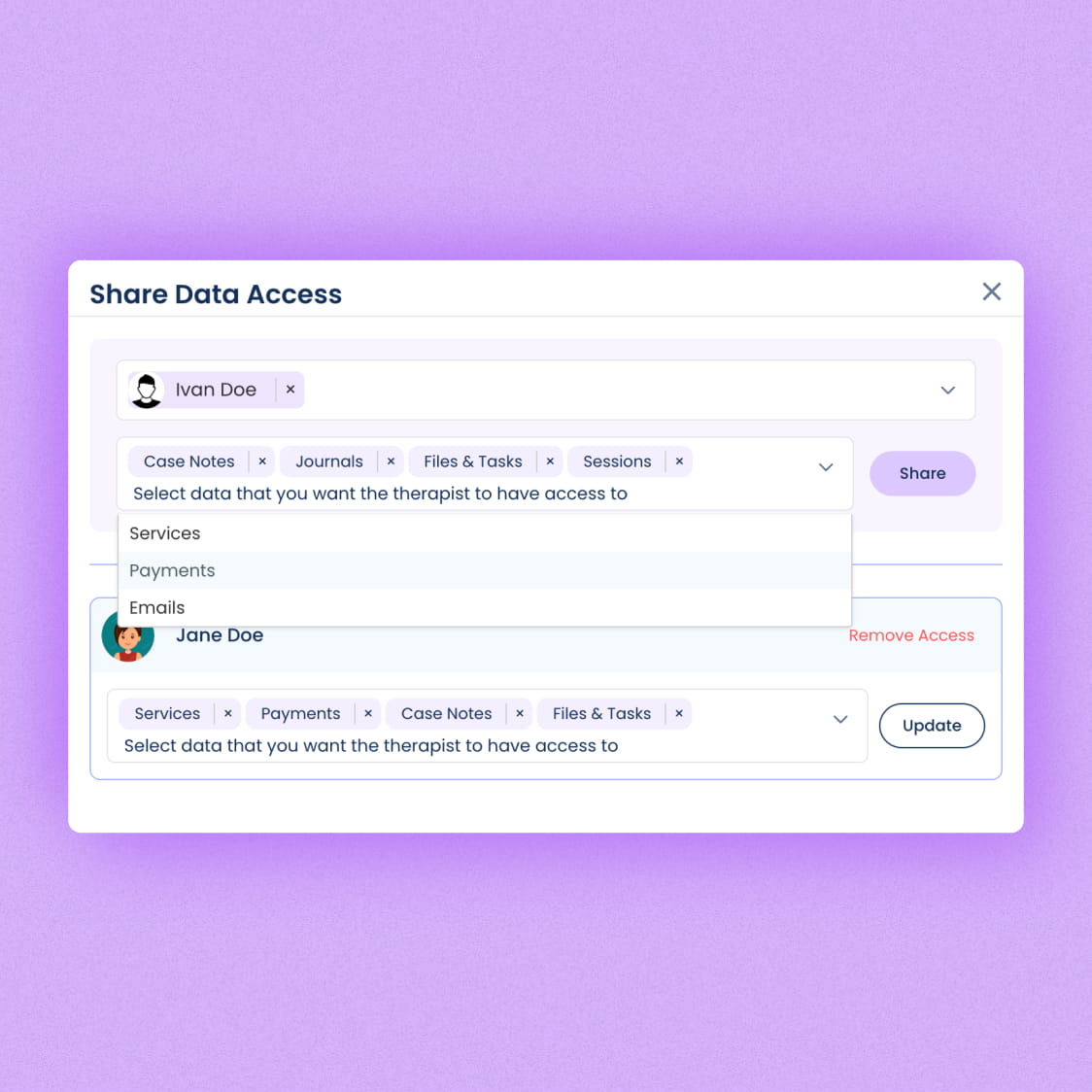Click the Share button
The width and height of the screenshot is (1092, 1092).
point(921,473)
